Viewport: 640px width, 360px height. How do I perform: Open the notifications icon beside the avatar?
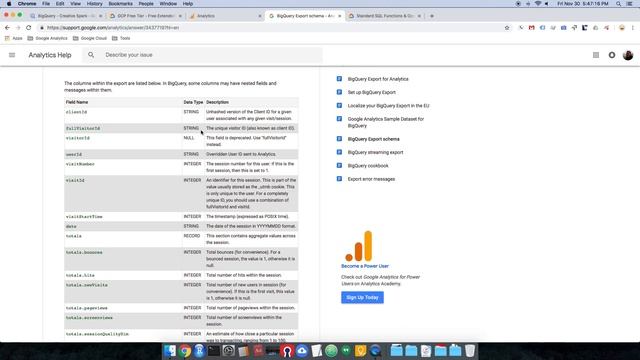coord(612,55)
